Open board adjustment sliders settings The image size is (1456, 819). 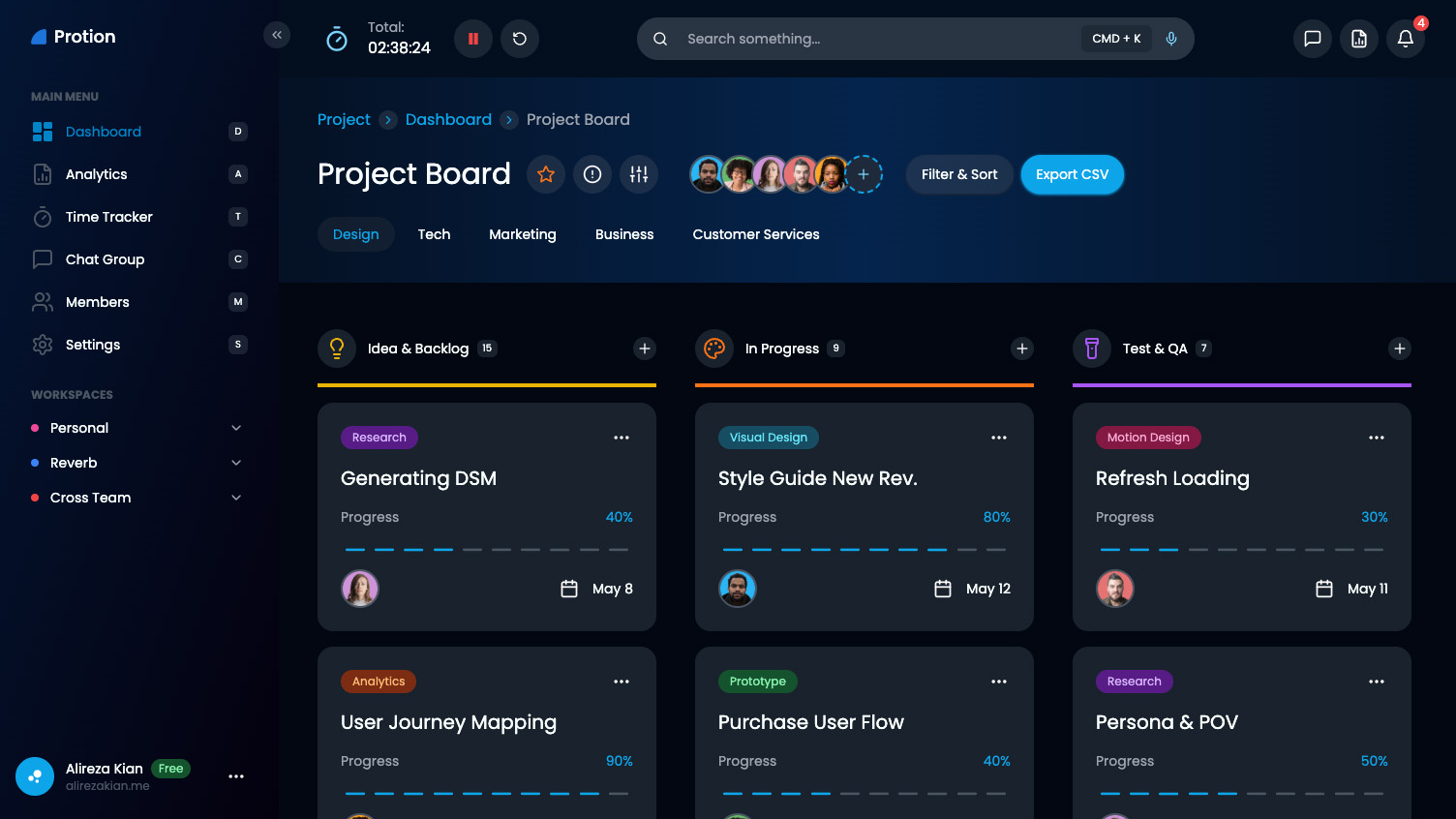639,174
